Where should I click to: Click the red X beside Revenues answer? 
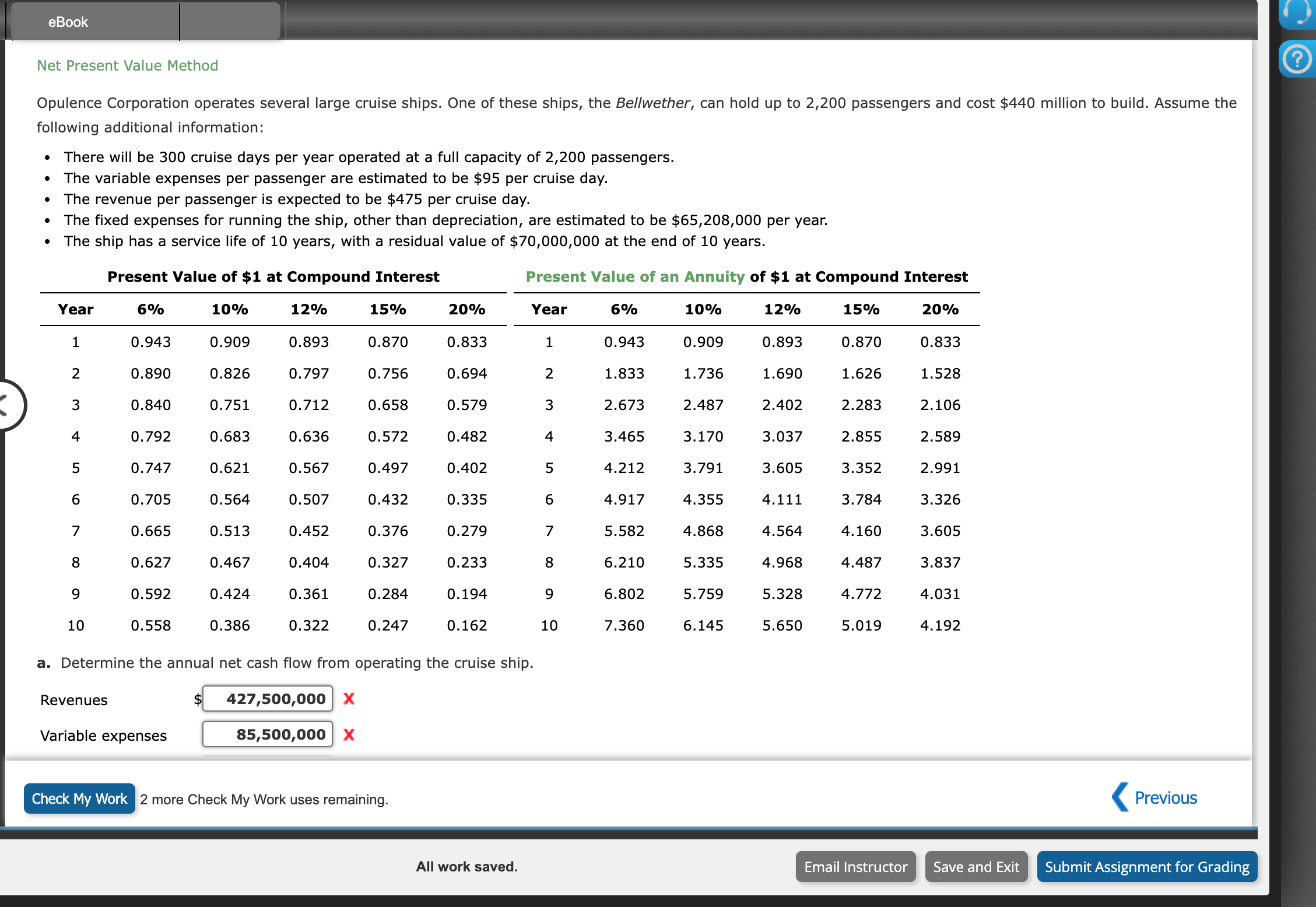pos(349,699)
